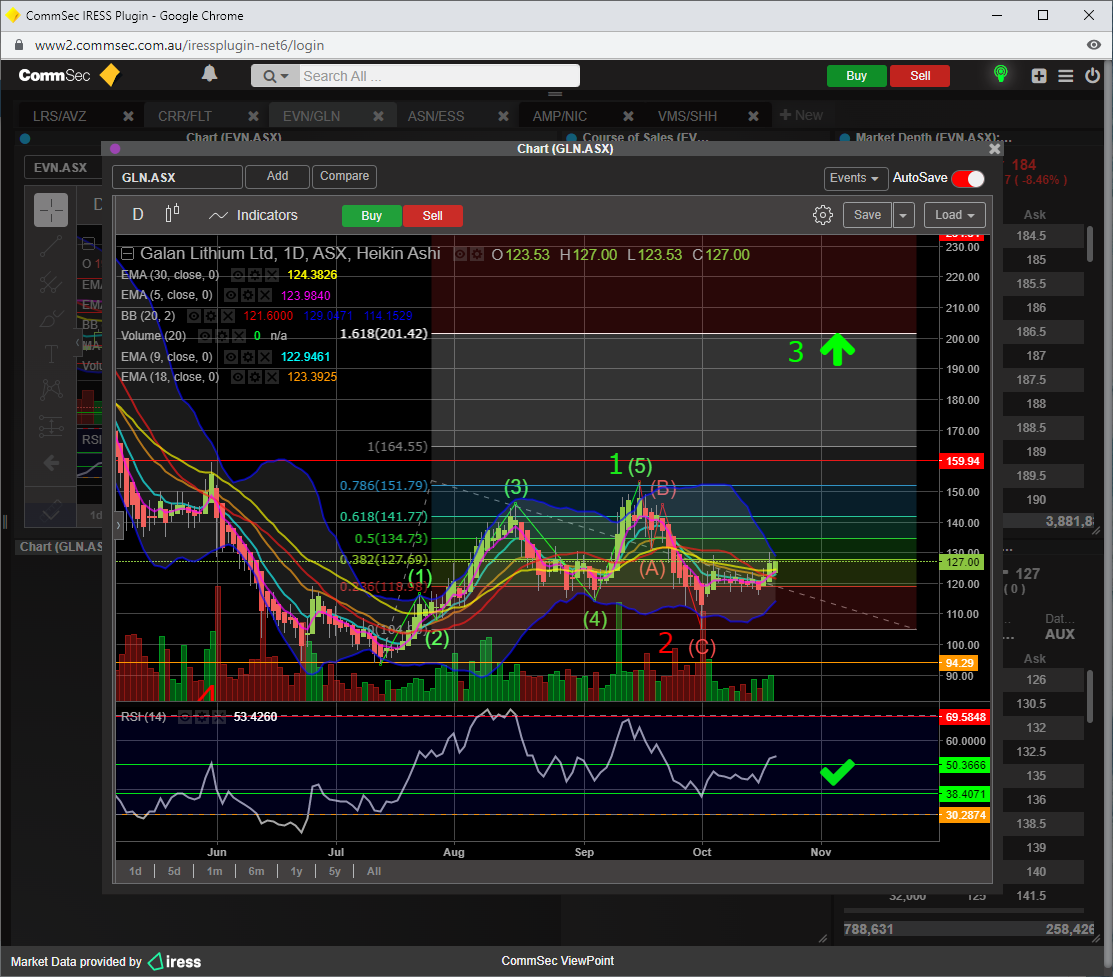Click the header green Buy button

click(857, 76)
